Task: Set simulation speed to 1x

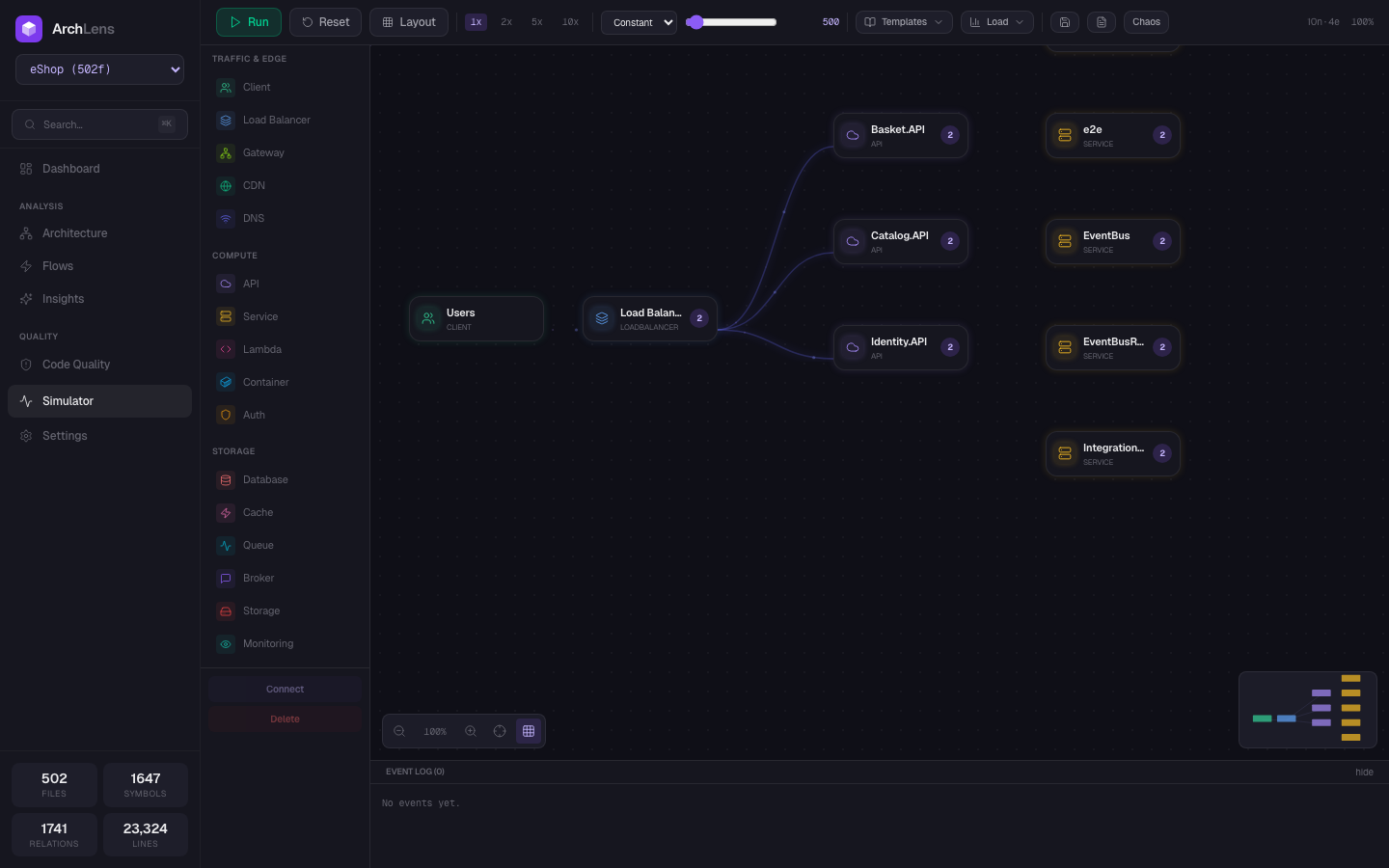Action: pyautogui.click(x=477, y=22)
